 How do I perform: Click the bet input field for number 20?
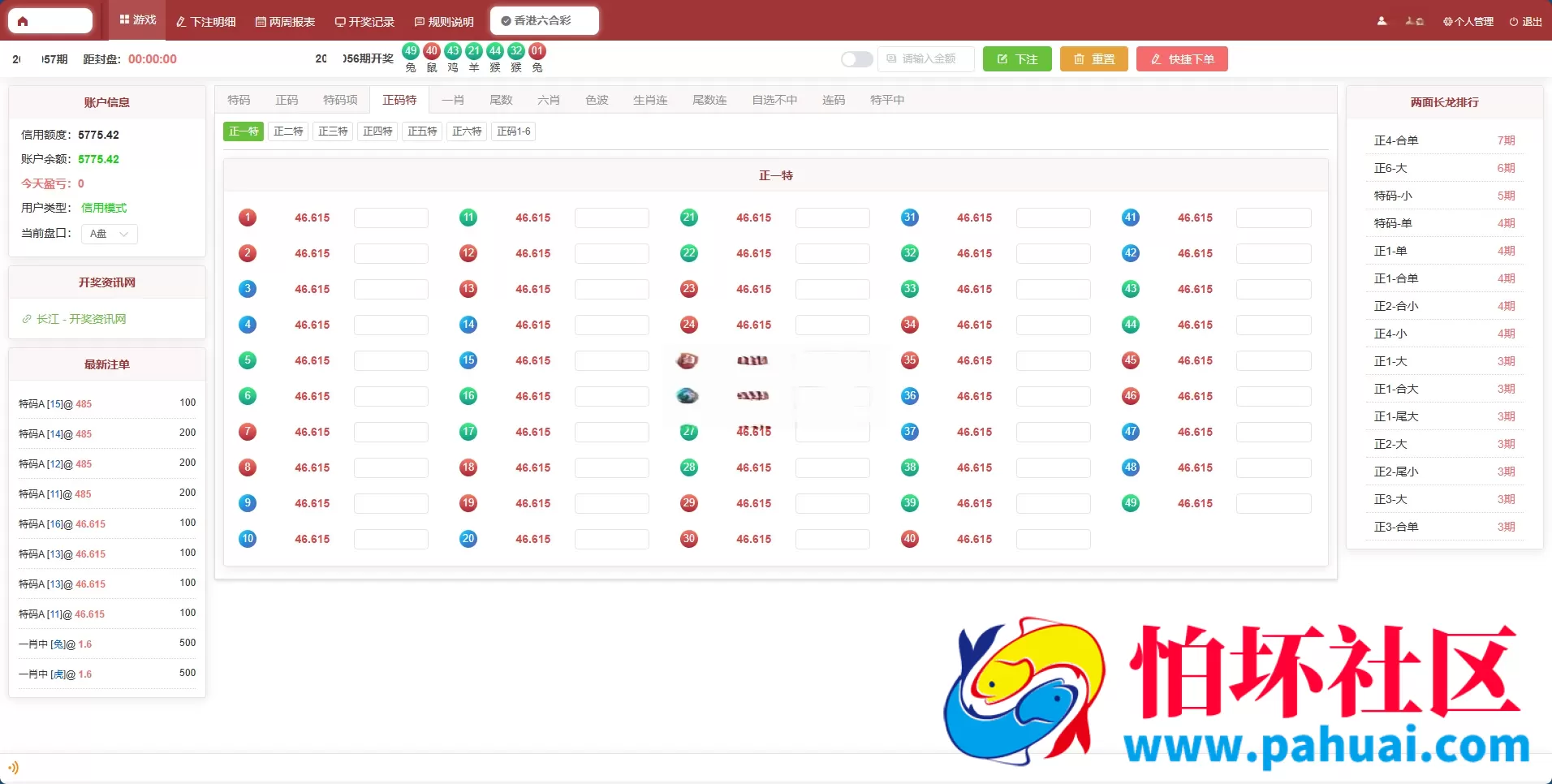point(612,539)
